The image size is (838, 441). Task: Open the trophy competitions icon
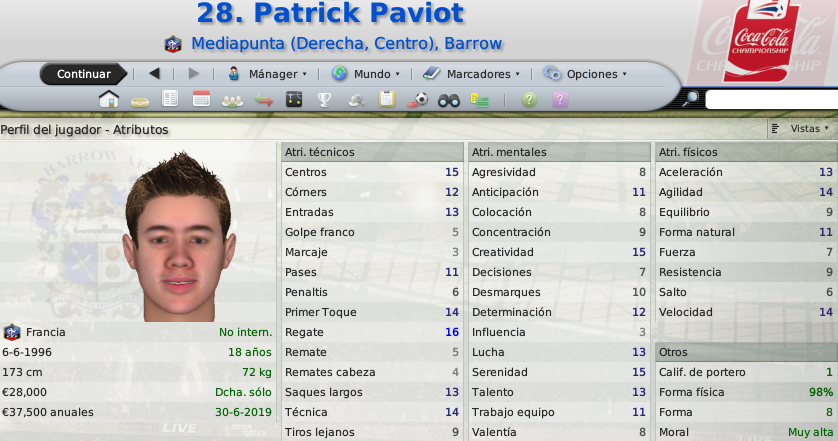pos(324,100)
